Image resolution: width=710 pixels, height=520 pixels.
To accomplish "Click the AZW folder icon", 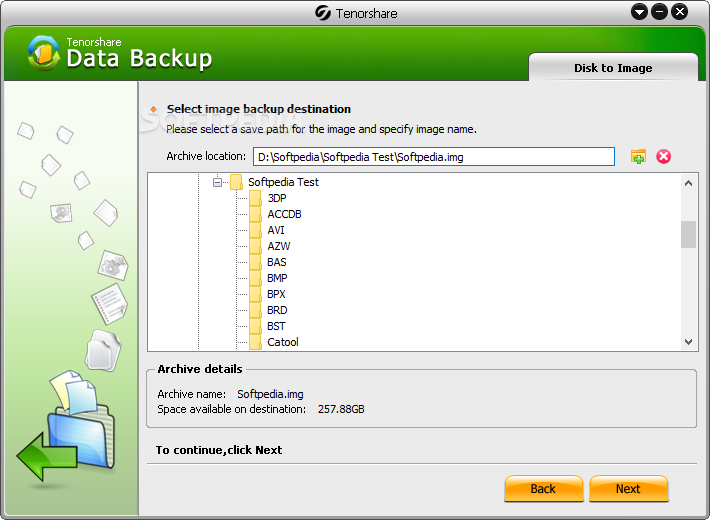I will (255, 246).
